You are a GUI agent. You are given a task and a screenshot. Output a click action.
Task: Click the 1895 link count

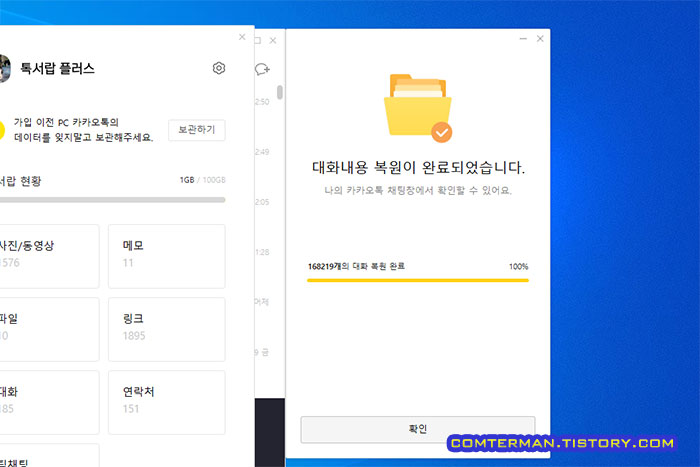(x=134, y=336)
